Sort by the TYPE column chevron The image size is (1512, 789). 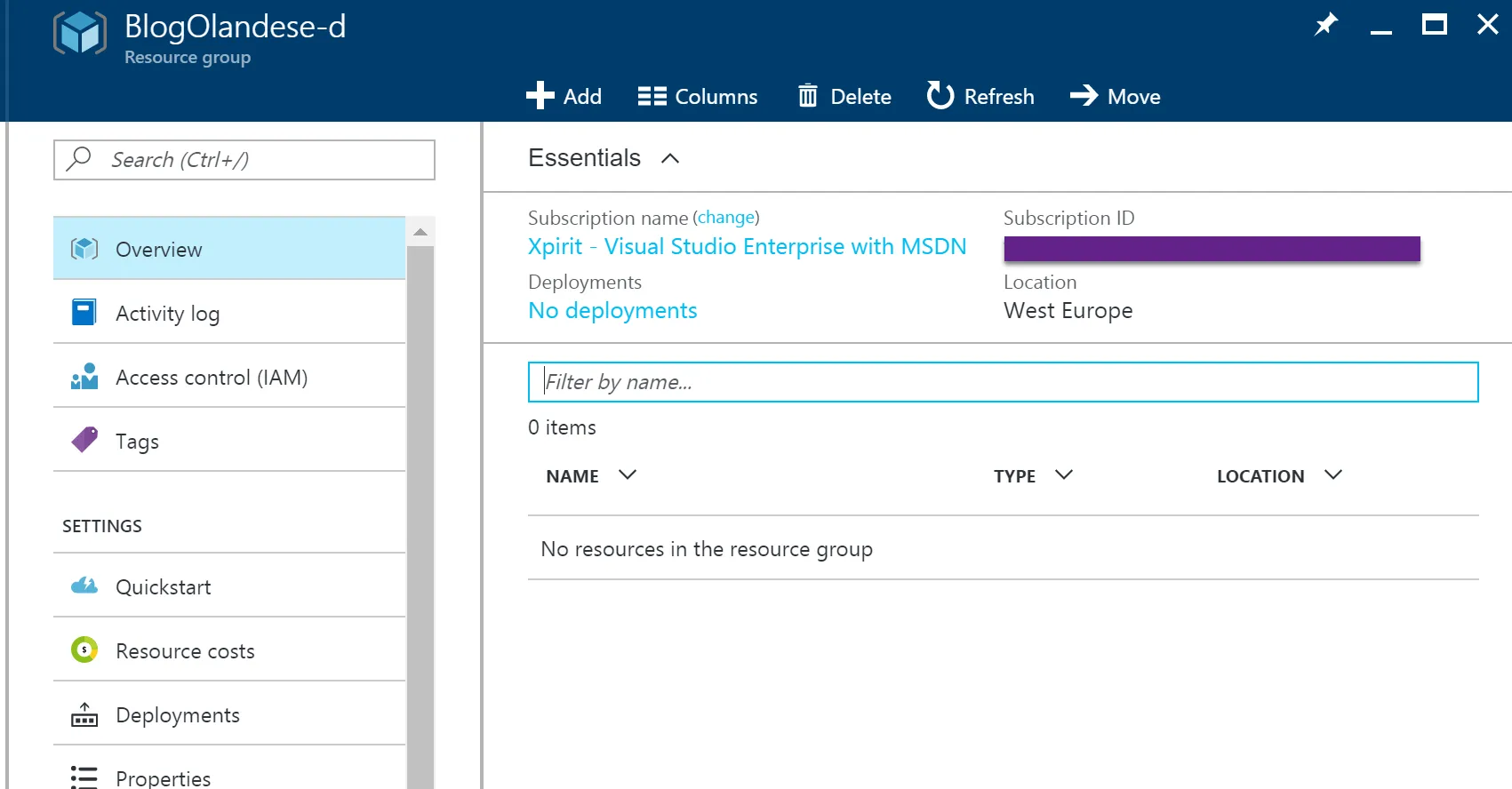pos(1064,474)
